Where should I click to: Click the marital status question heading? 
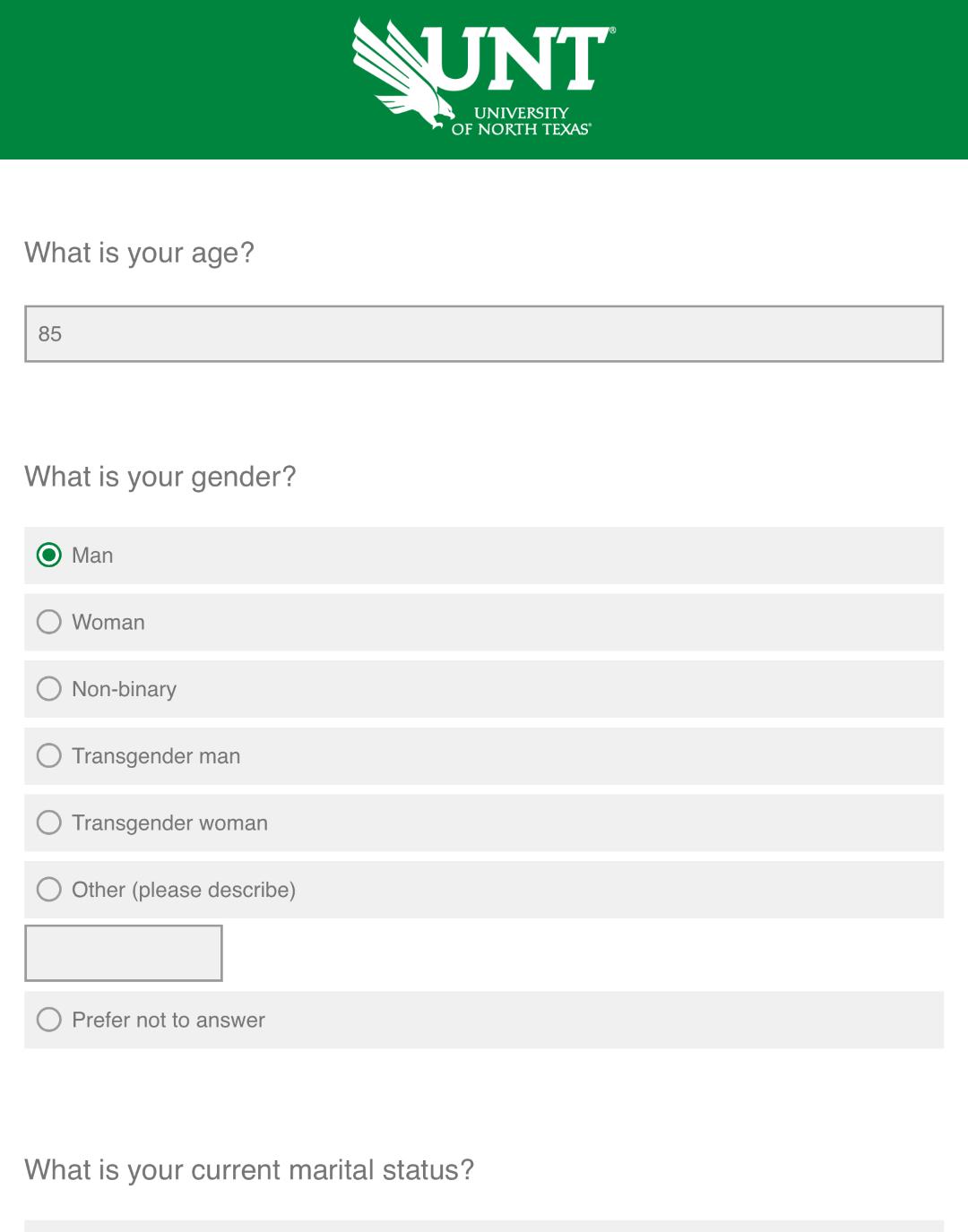pyautogui.click(x=249, y=1170)
